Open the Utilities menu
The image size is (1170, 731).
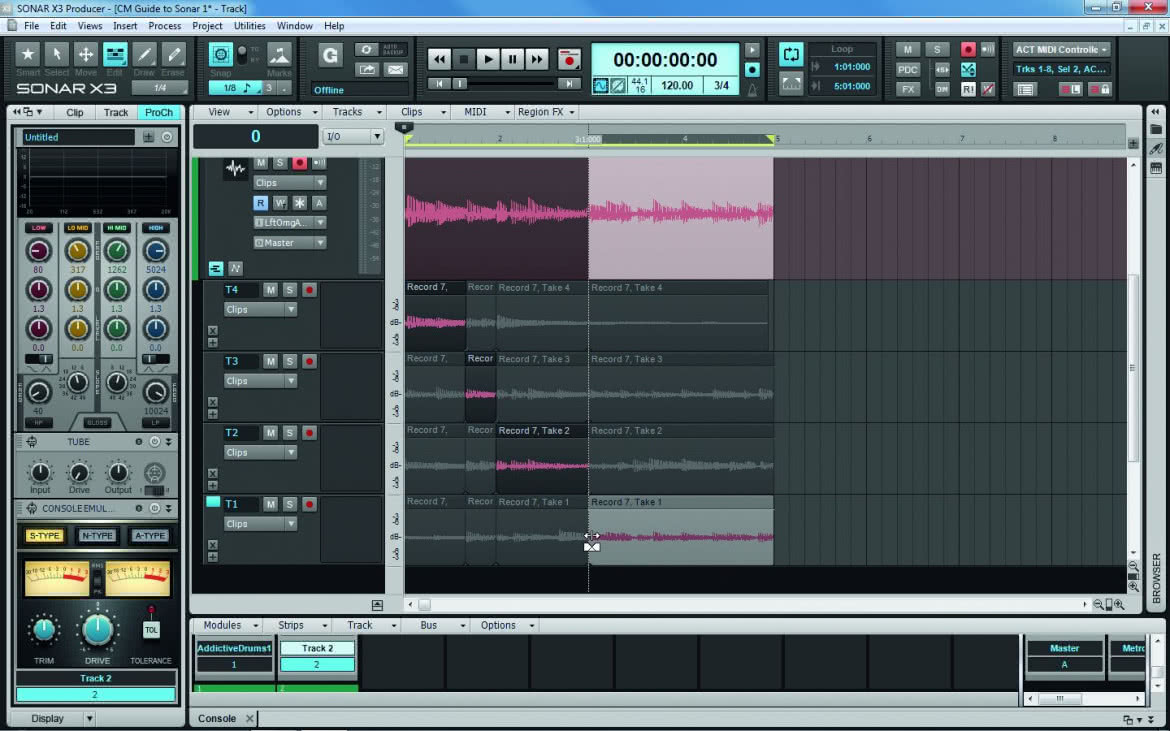point(249,25)
